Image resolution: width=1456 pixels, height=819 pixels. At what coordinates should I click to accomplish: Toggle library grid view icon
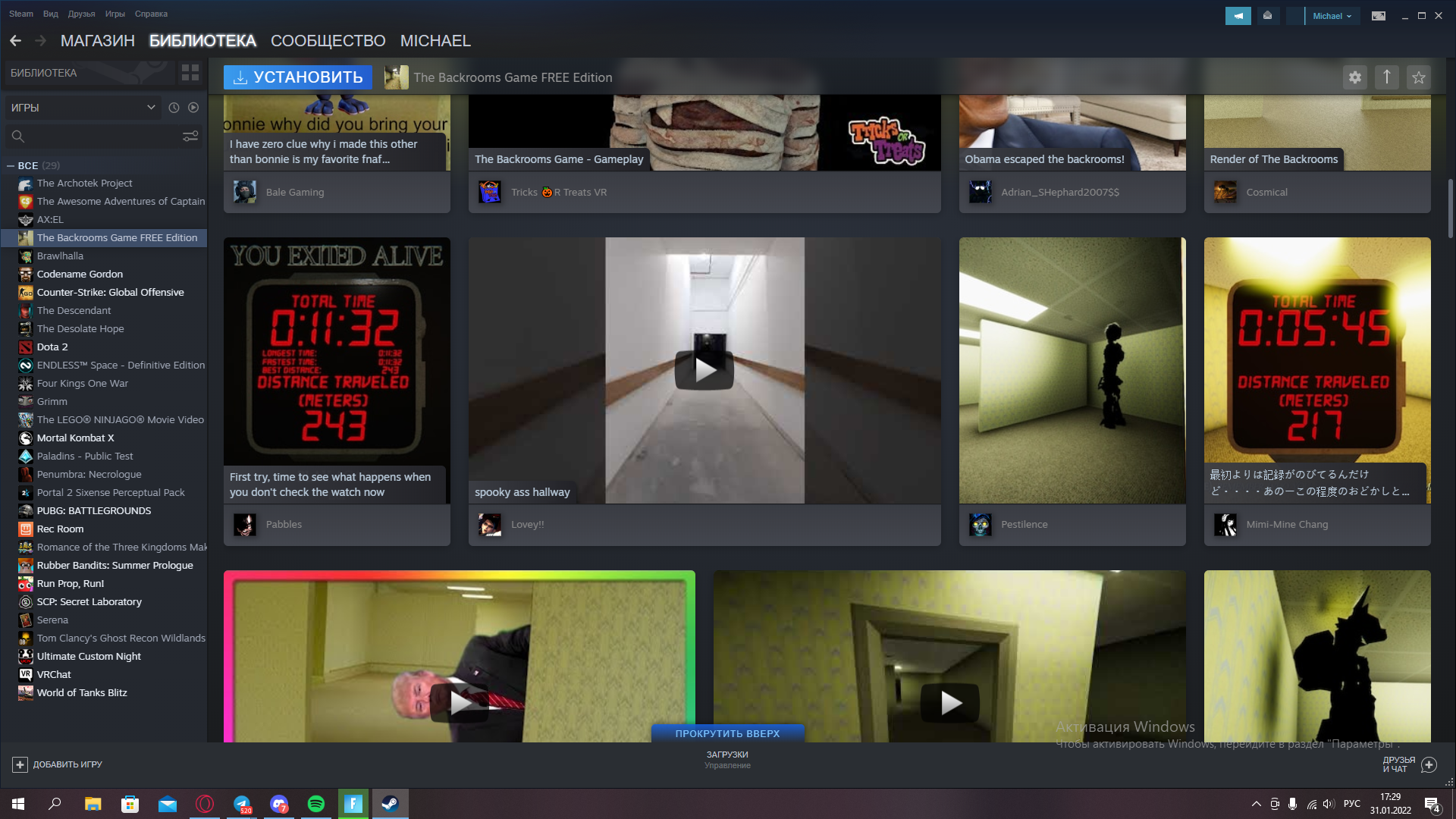tap(190, 73)
